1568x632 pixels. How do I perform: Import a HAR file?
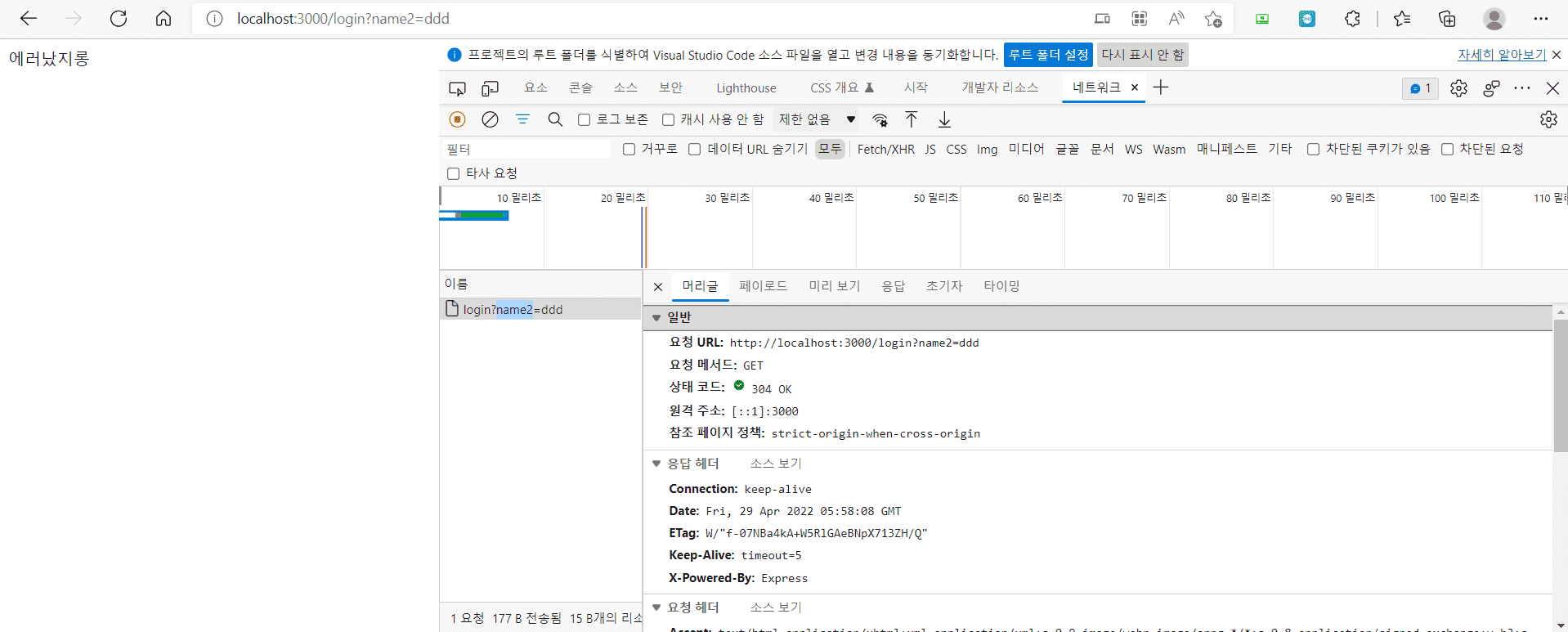point(912,119)
